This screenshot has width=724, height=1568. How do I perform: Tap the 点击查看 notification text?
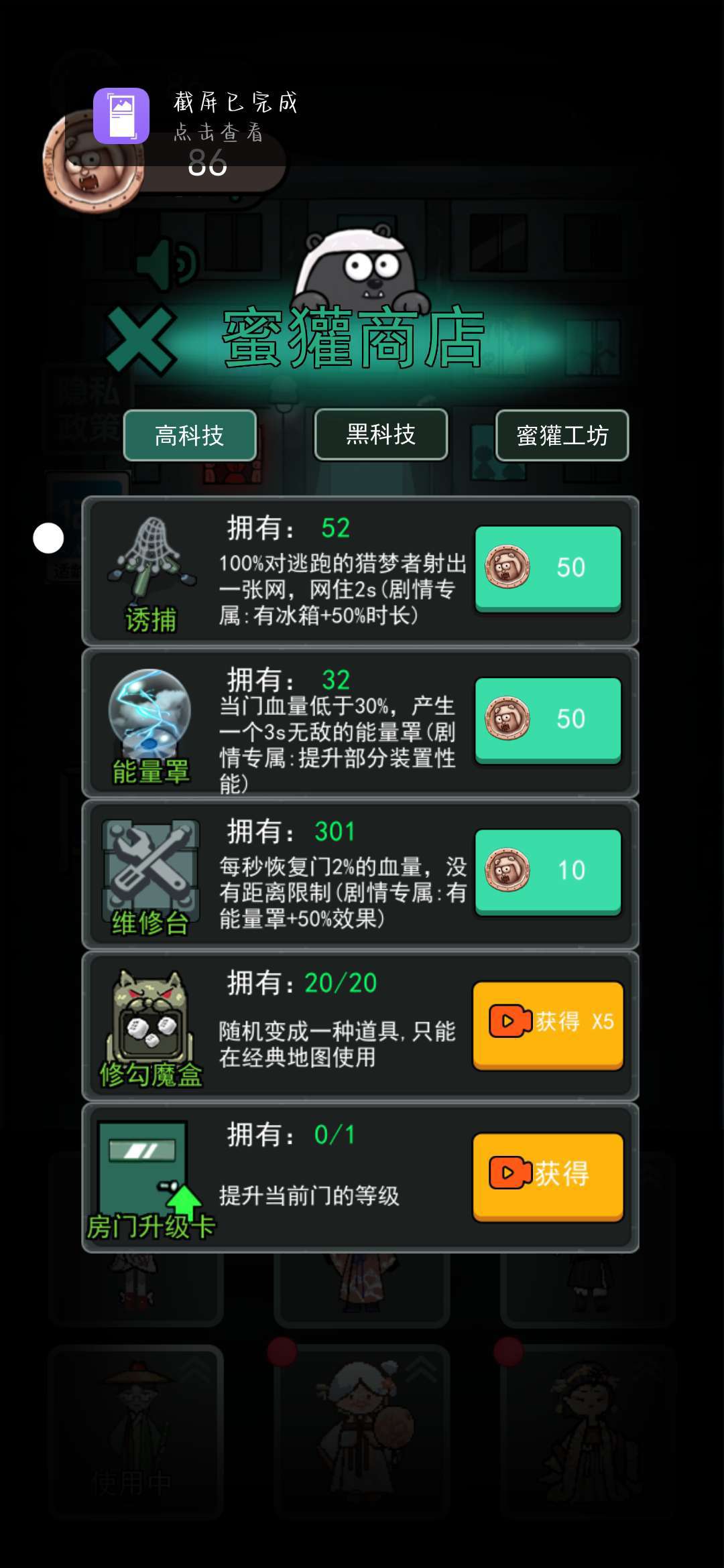click(218, 133)
